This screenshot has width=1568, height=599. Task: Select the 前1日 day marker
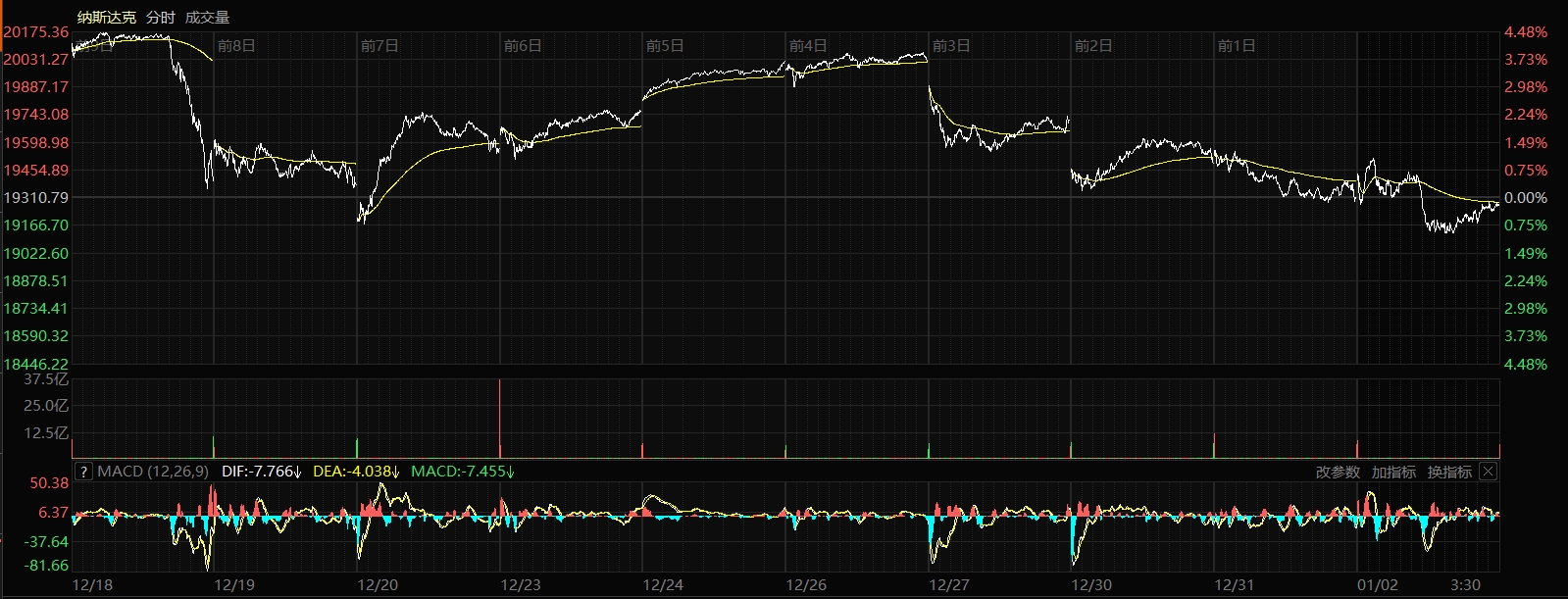1236,46
